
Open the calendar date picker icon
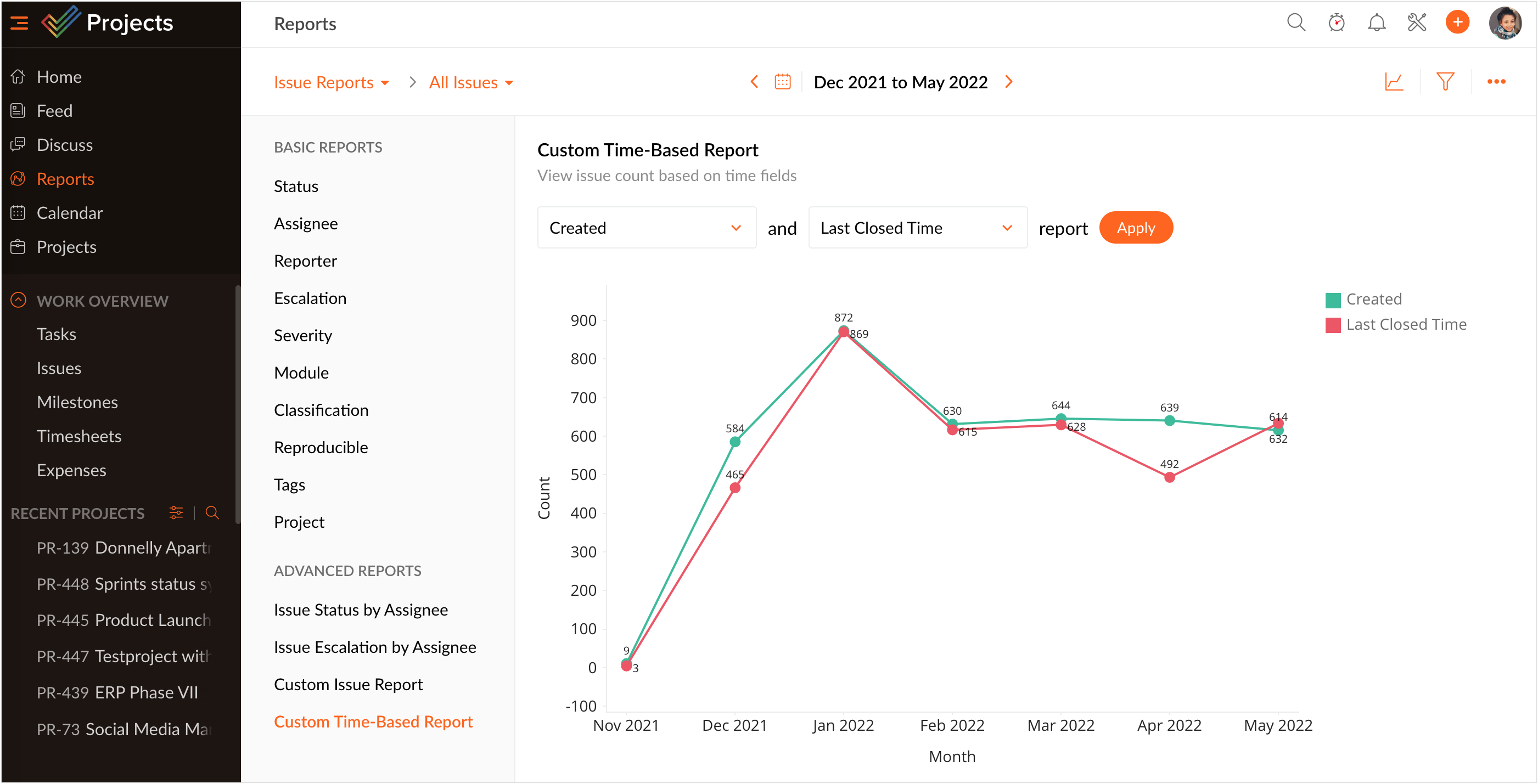(x=782, y=82)
